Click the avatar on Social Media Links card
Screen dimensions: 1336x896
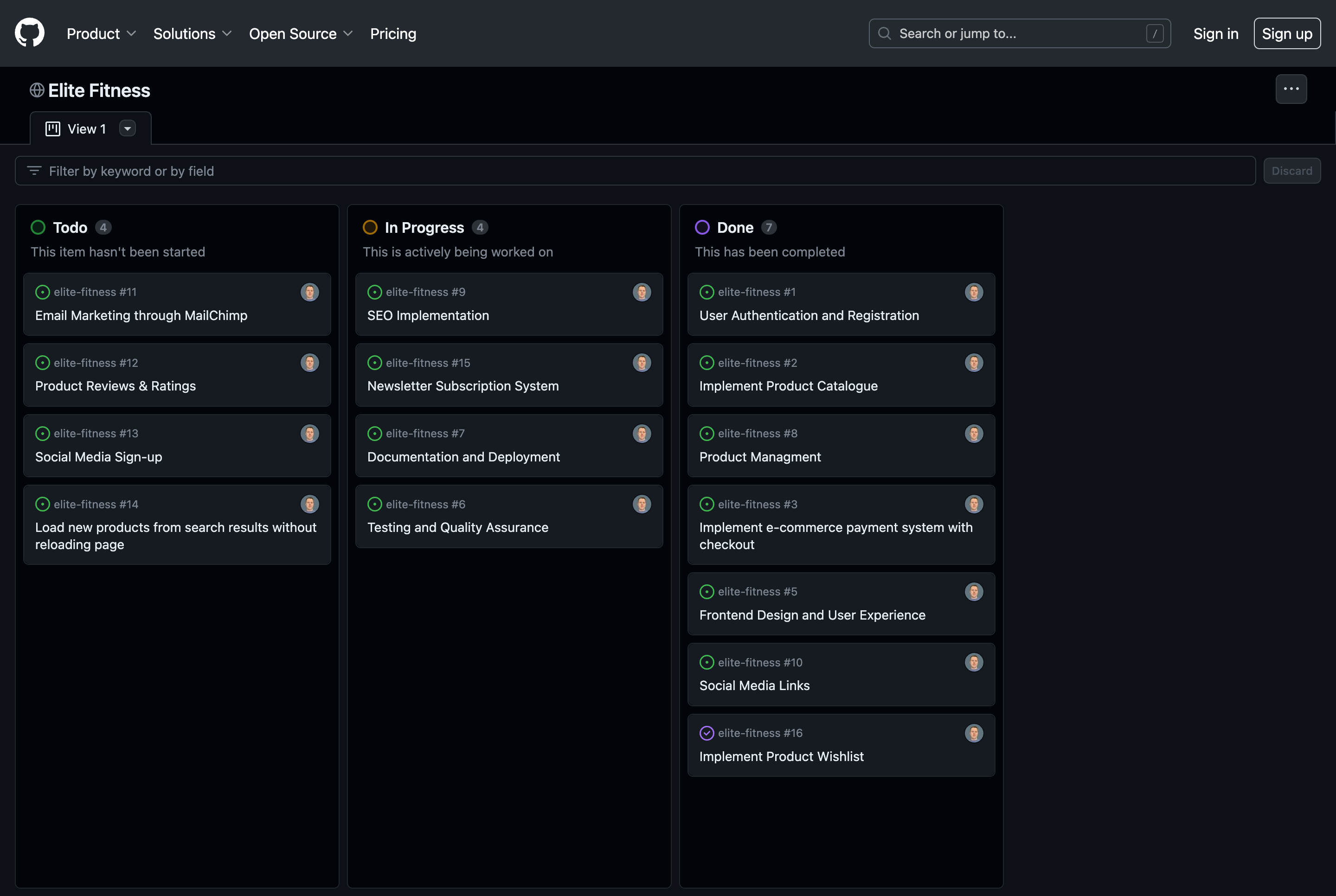pos(974,662)
